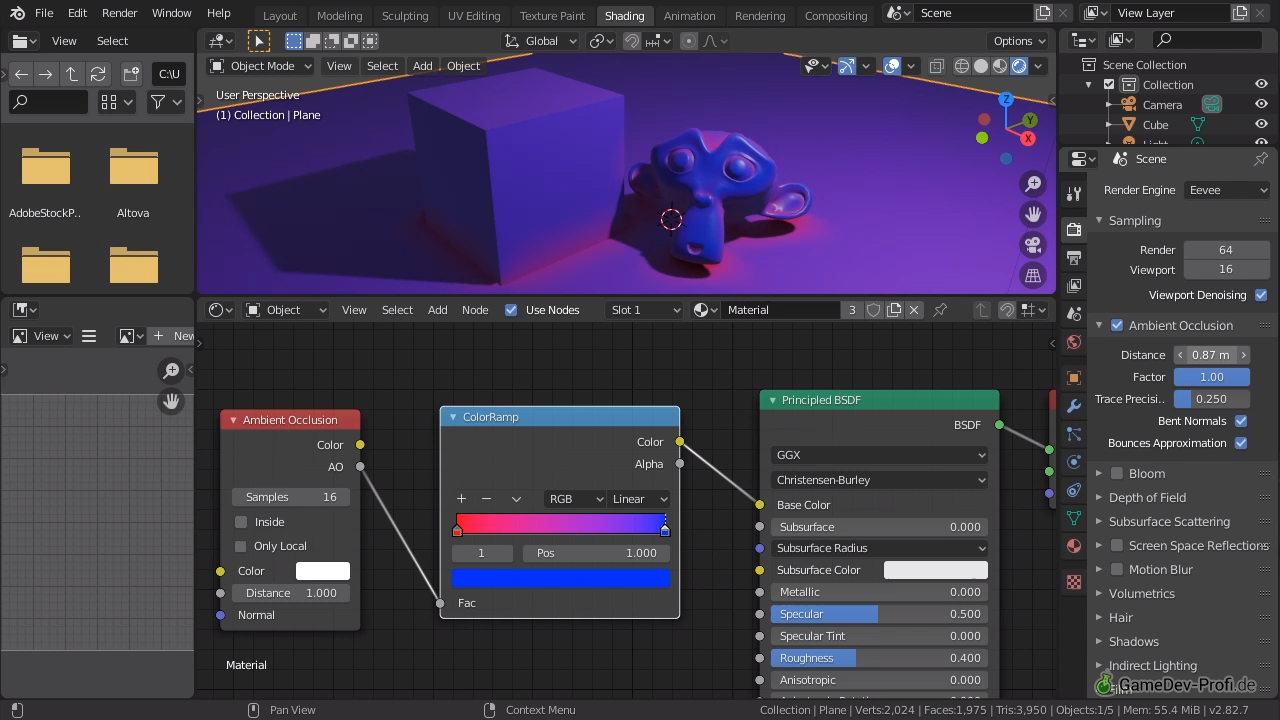Remove a stop with the ColorRamp minus icon
This screenshot has width=1280, height=720.
pos(487,499)
